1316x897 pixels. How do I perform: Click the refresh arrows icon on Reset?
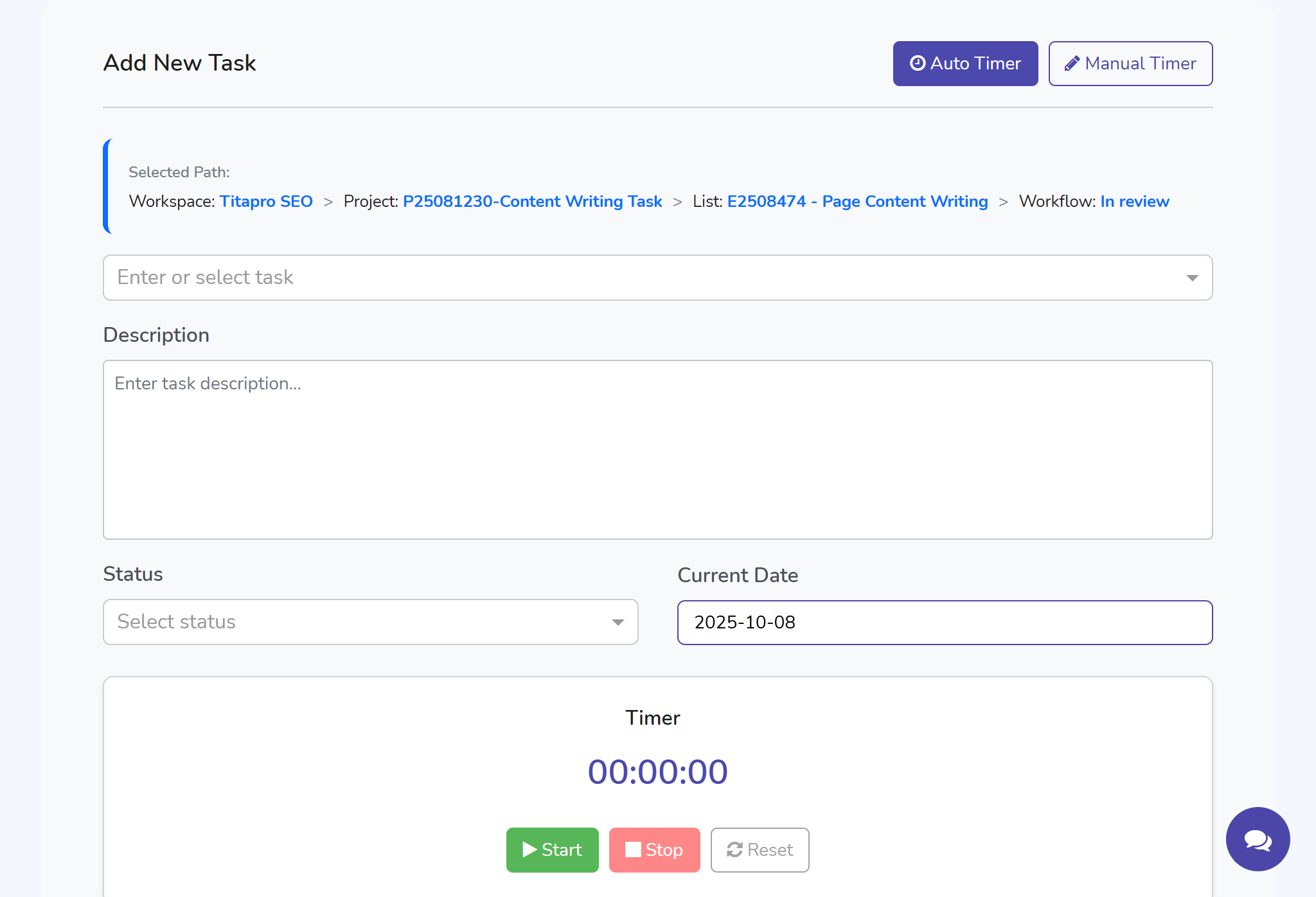click(734, 849)
